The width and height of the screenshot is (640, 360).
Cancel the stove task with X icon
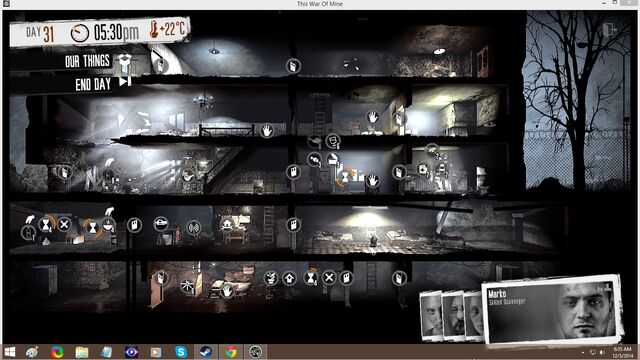point(64,224)
